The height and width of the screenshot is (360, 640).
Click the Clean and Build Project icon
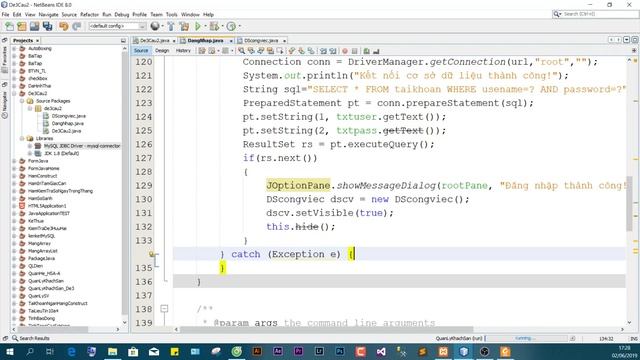pos(184,26)
